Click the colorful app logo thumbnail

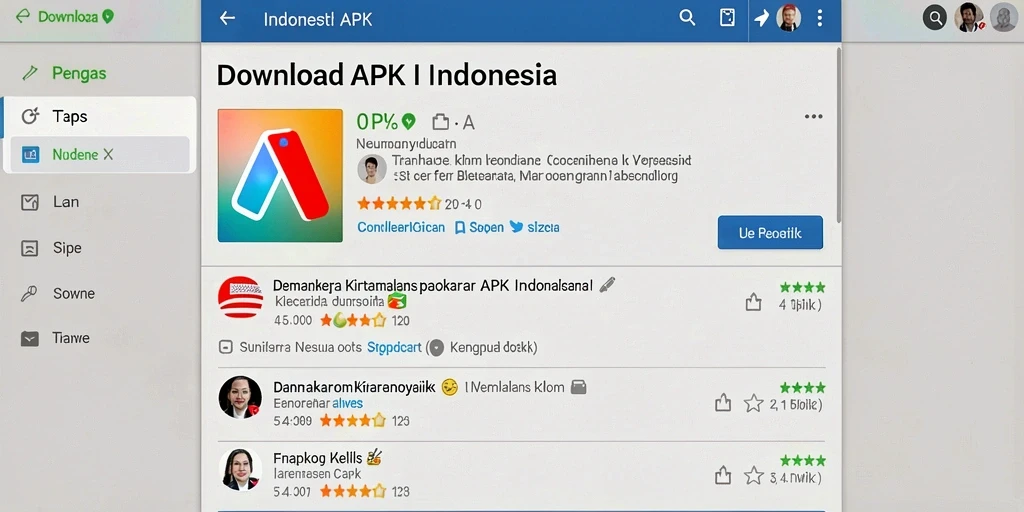280,175
